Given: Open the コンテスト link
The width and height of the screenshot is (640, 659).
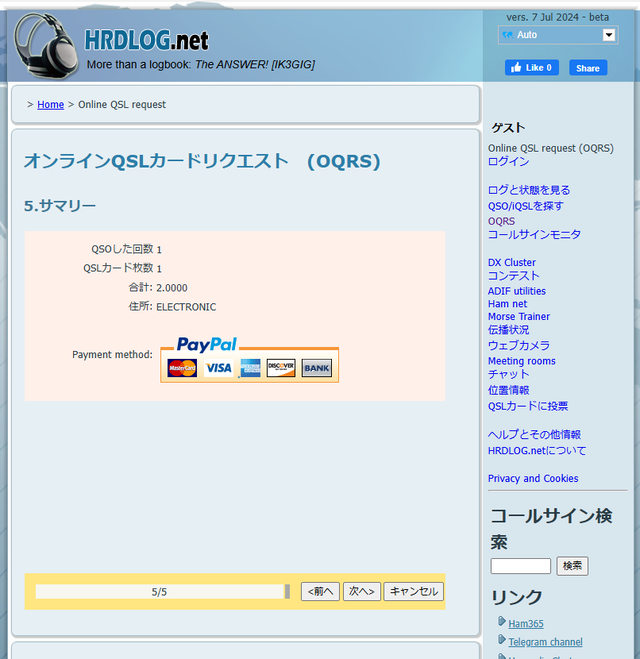Looking at the screenshot, I should point(514,276).
